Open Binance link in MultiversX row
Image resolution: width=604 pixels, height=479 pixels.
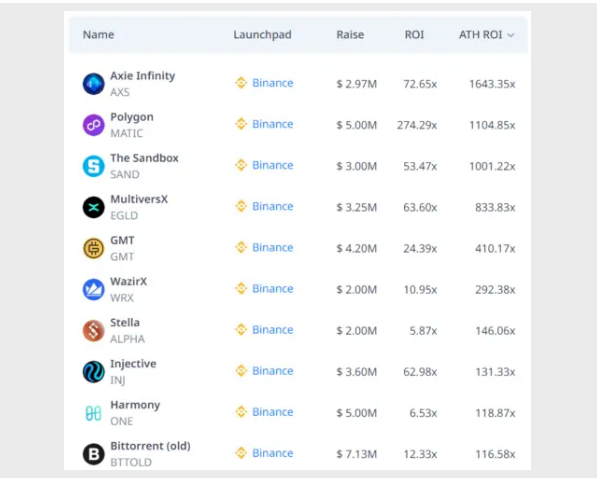click(x=273, y=206)
